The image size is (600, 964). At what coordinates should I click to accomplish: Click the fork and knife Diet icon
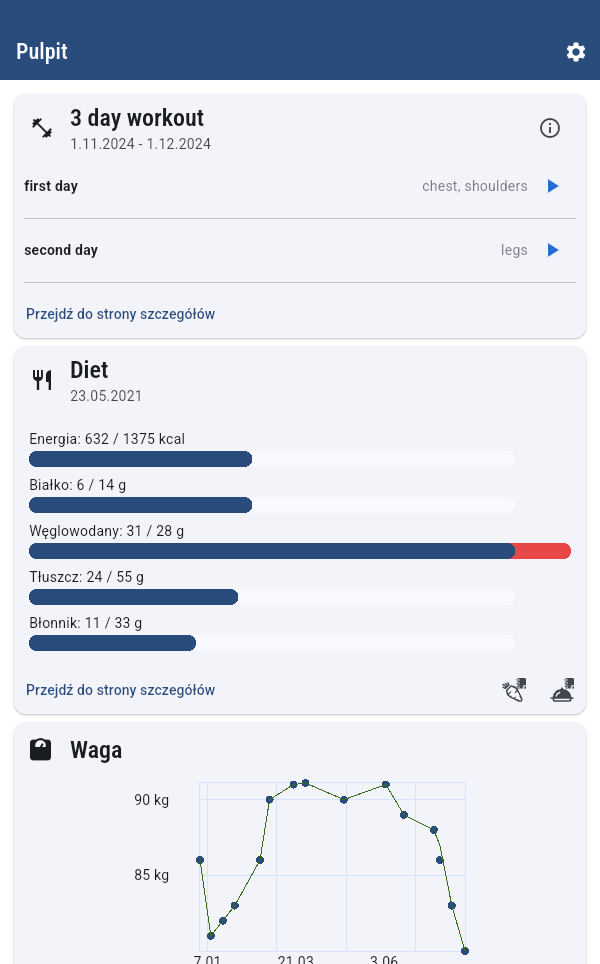pos(42,380)
